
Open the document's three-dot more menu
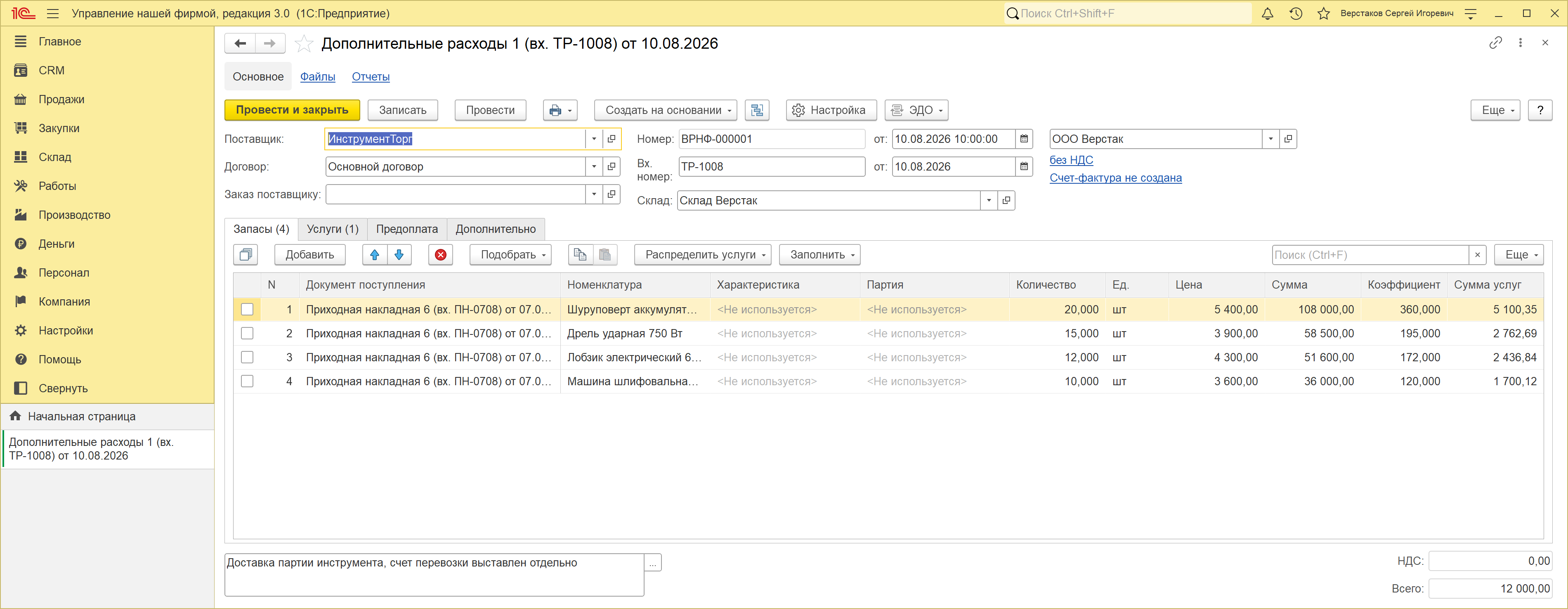pos(1521,43)
